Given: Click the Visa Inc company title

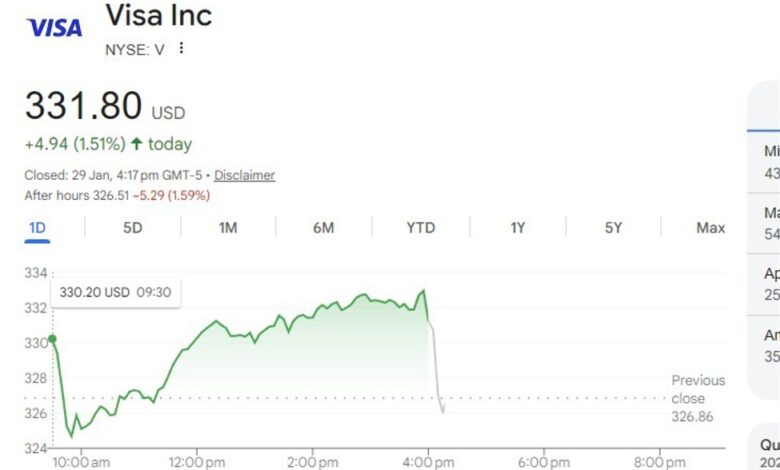Looking at the screenshot, I should [x=158, y=16].
